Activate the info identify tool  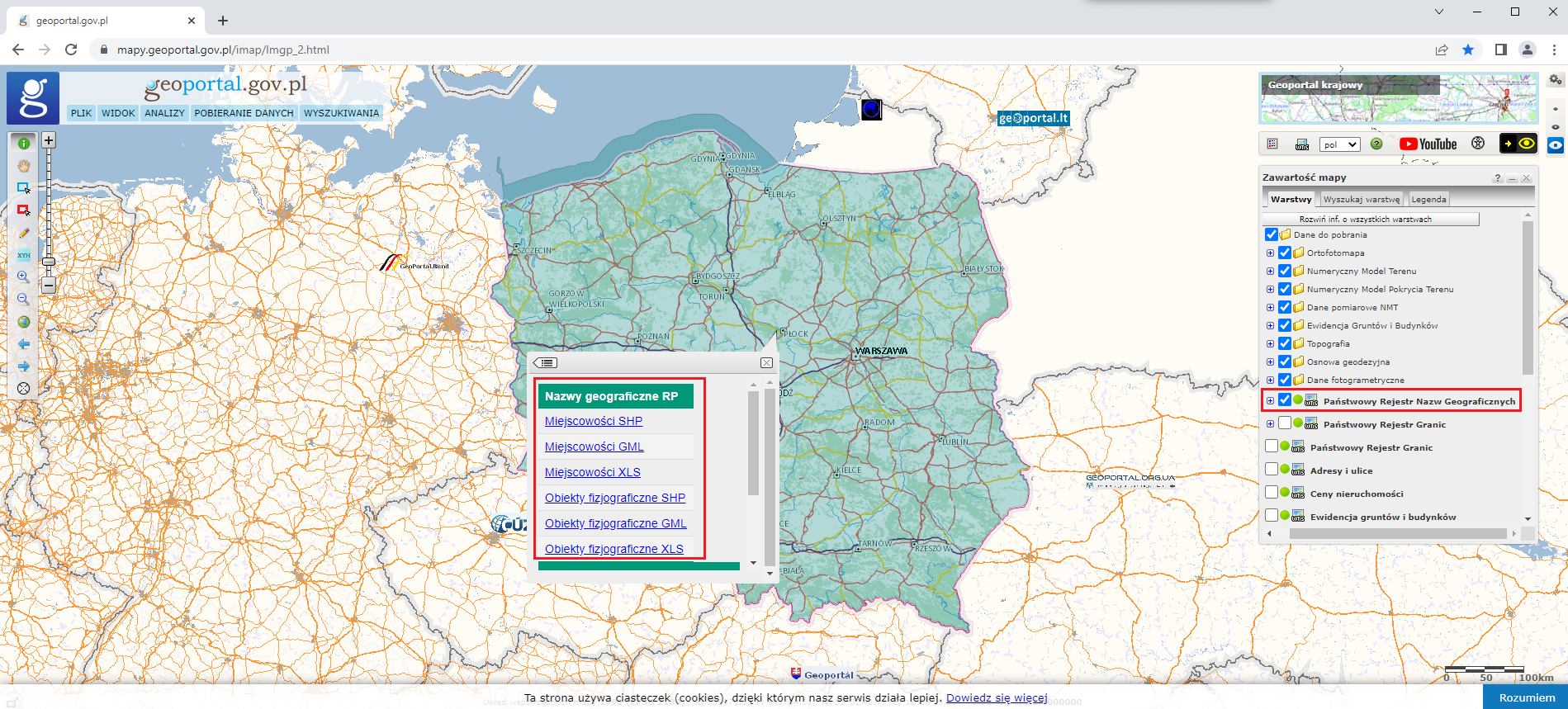(x=24, y=144)
